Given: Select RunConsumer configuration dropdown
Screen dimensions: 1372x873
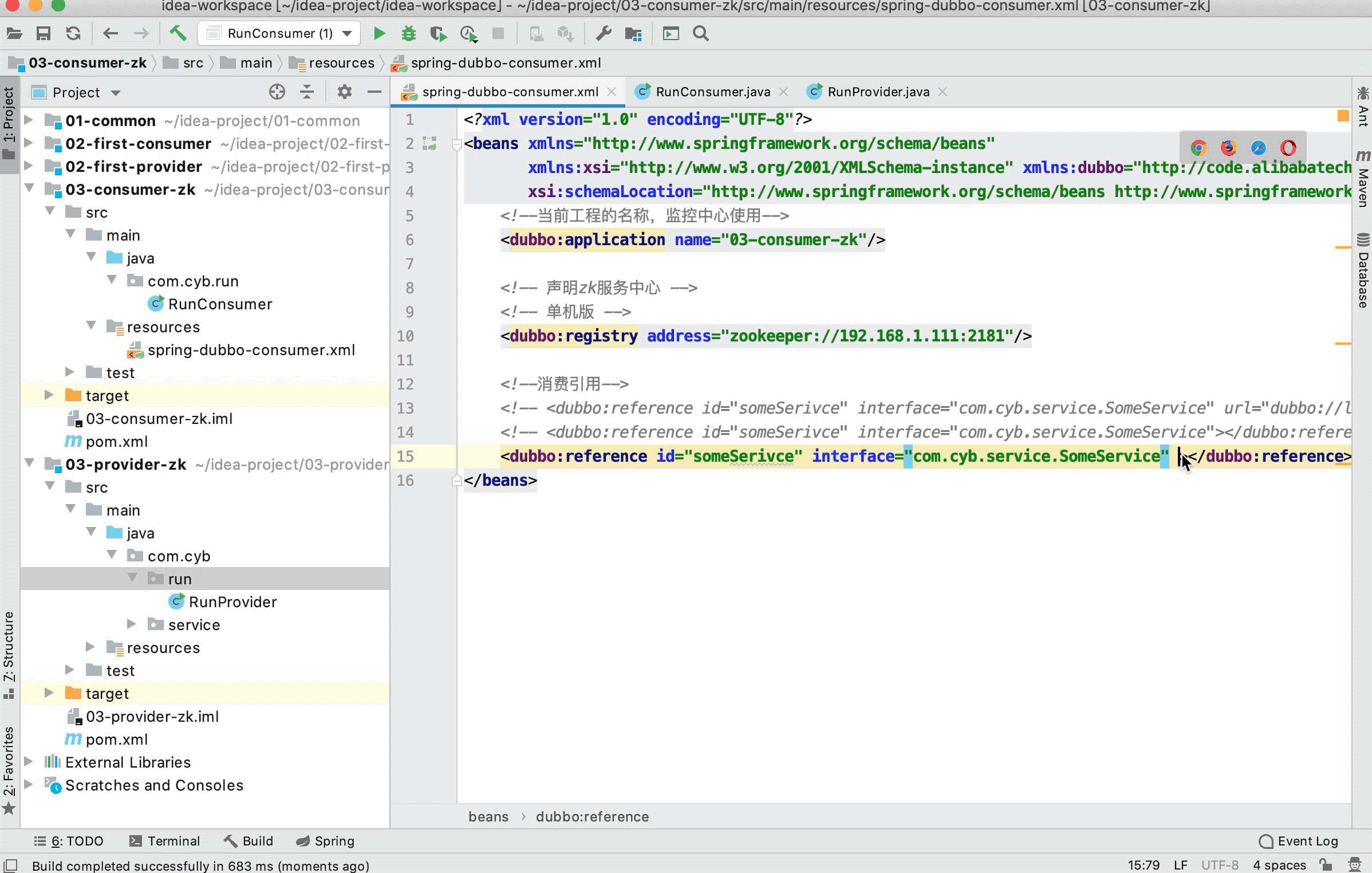Looking at the screenshot, I should [280, 34].
